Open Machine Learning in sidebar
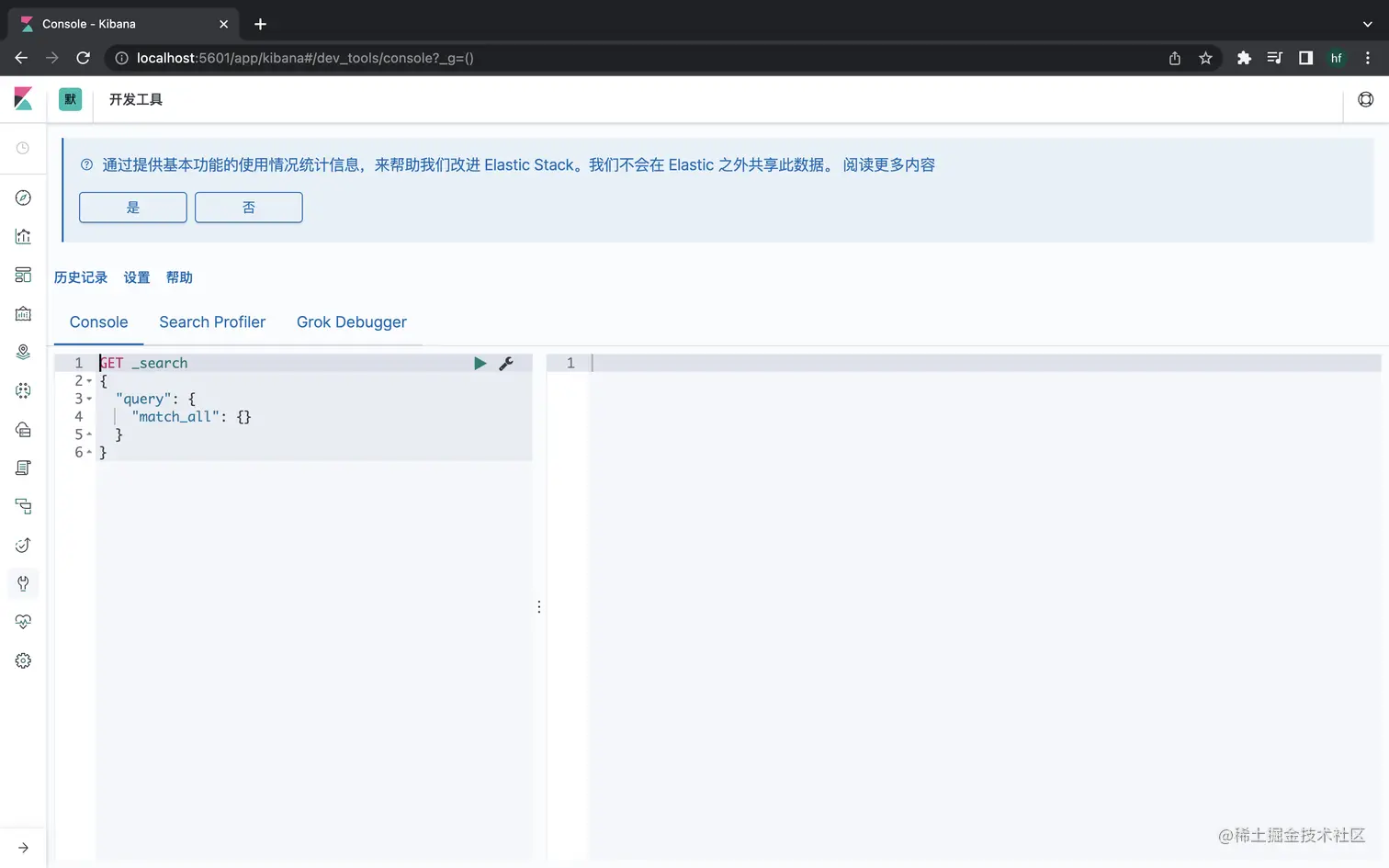Image resolution: width=1389 pixels, height=868 pixels. [23, 391]
